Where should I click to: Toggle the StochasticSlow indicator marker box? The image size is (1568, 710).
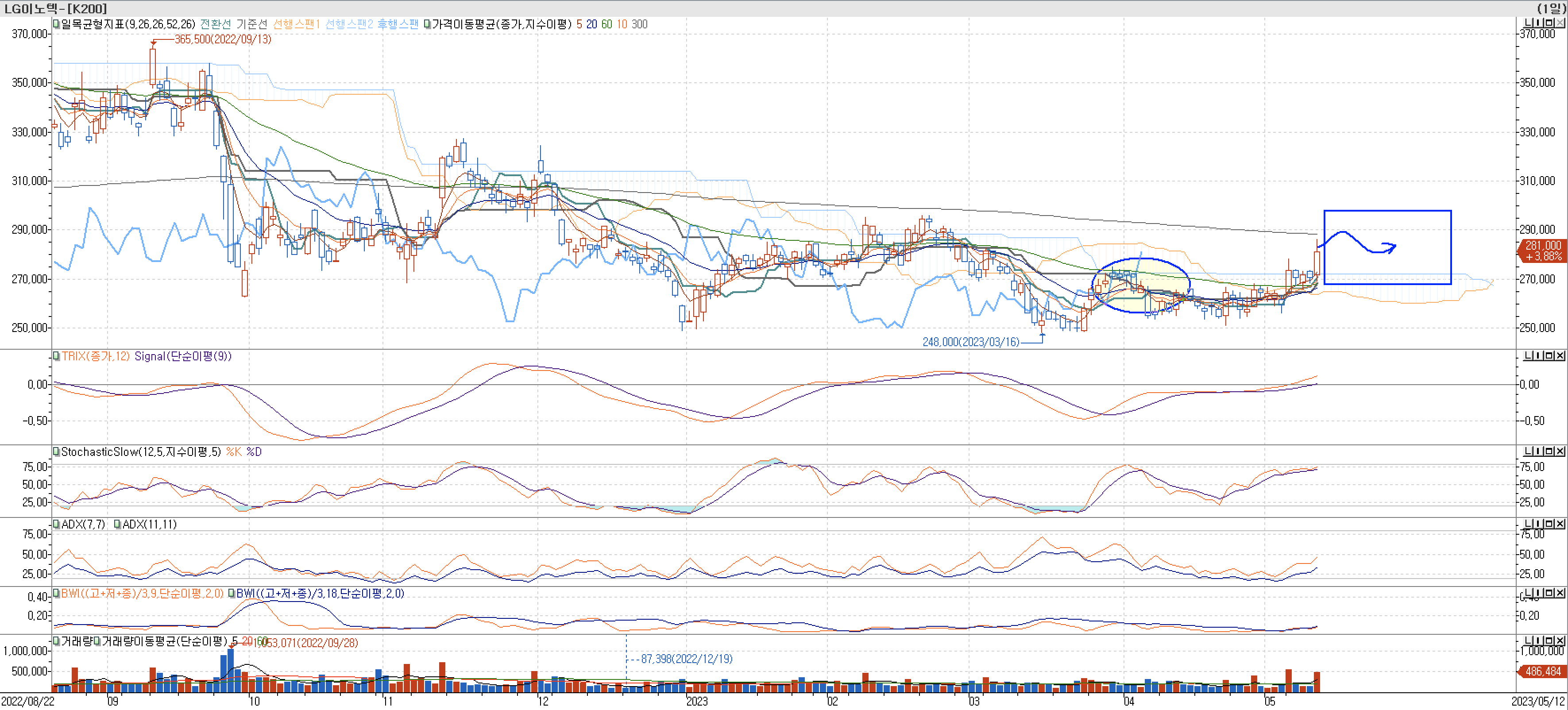click(56, 451)
